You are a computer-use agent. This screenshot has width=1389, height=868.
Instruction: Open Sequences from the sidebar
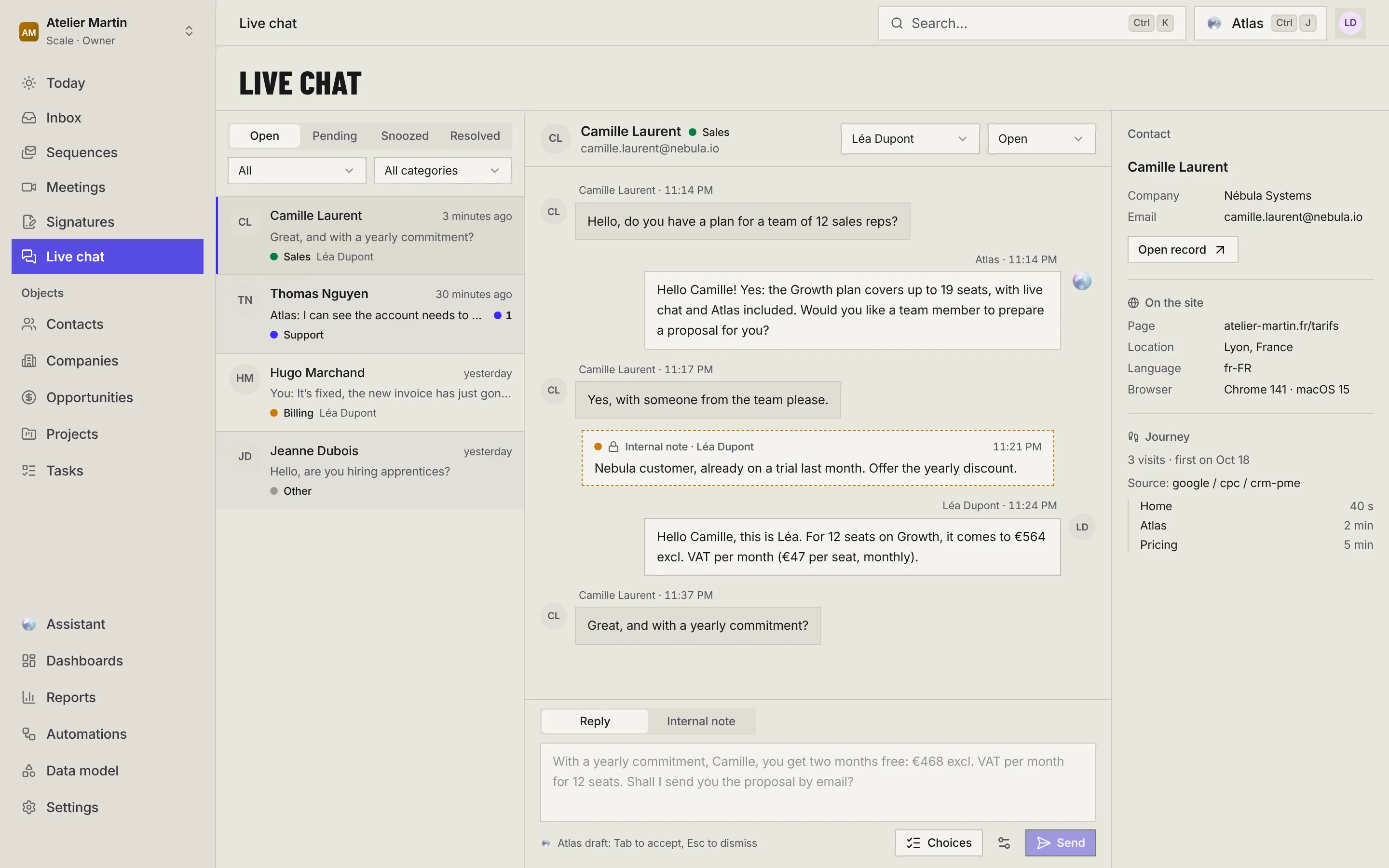pyautogui.click(x=108, y=152)
